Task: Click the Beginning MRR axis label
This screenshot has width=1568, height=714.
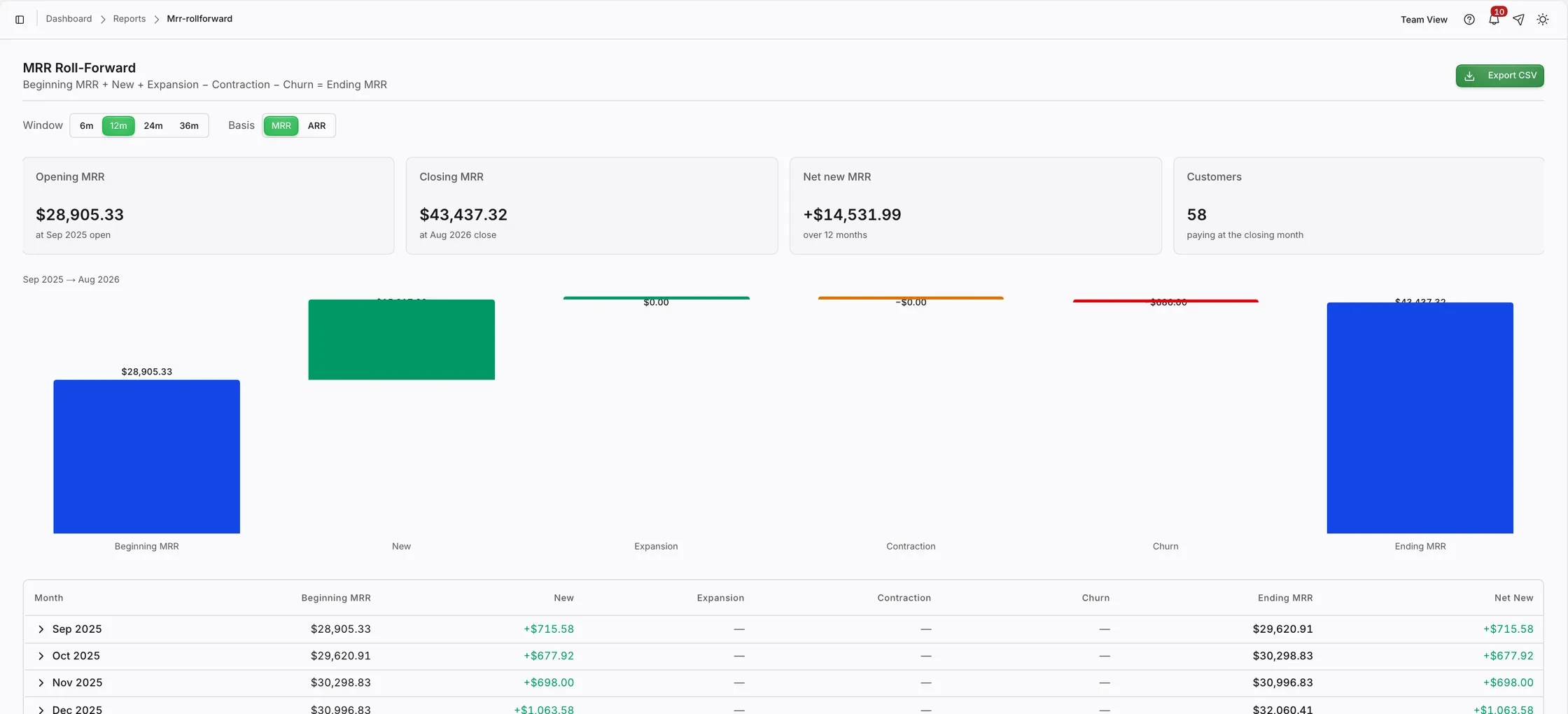Action: 146,547
